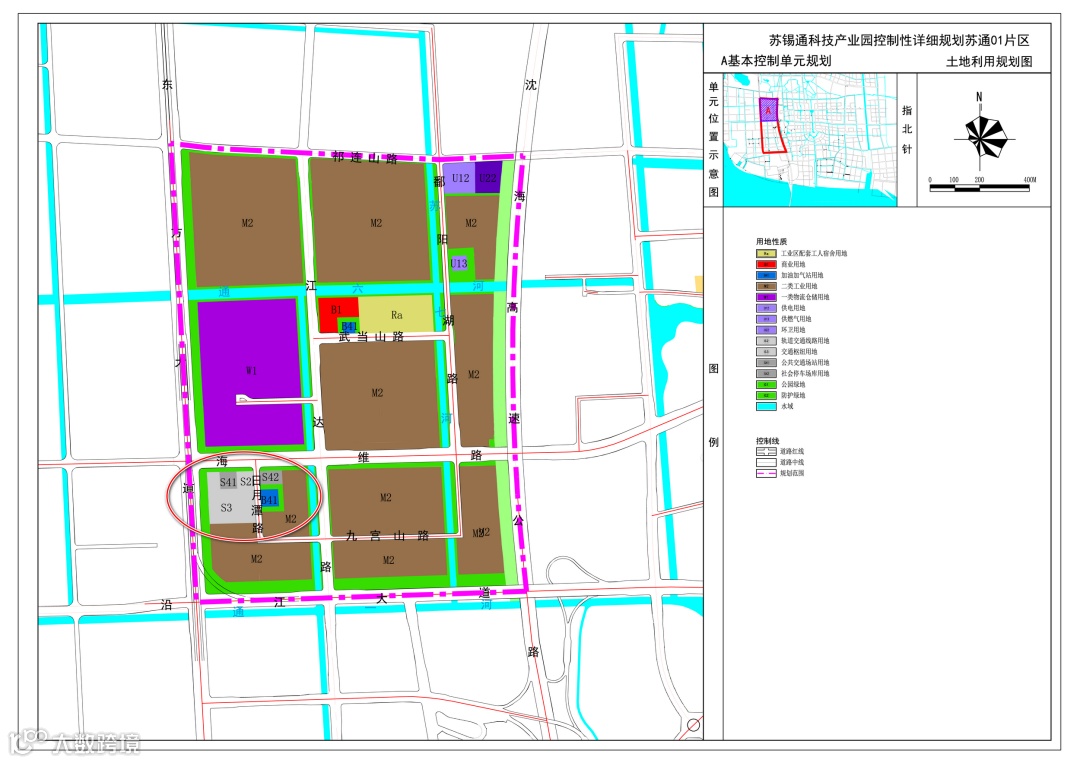Click the 指北针 vertical label

907,129
